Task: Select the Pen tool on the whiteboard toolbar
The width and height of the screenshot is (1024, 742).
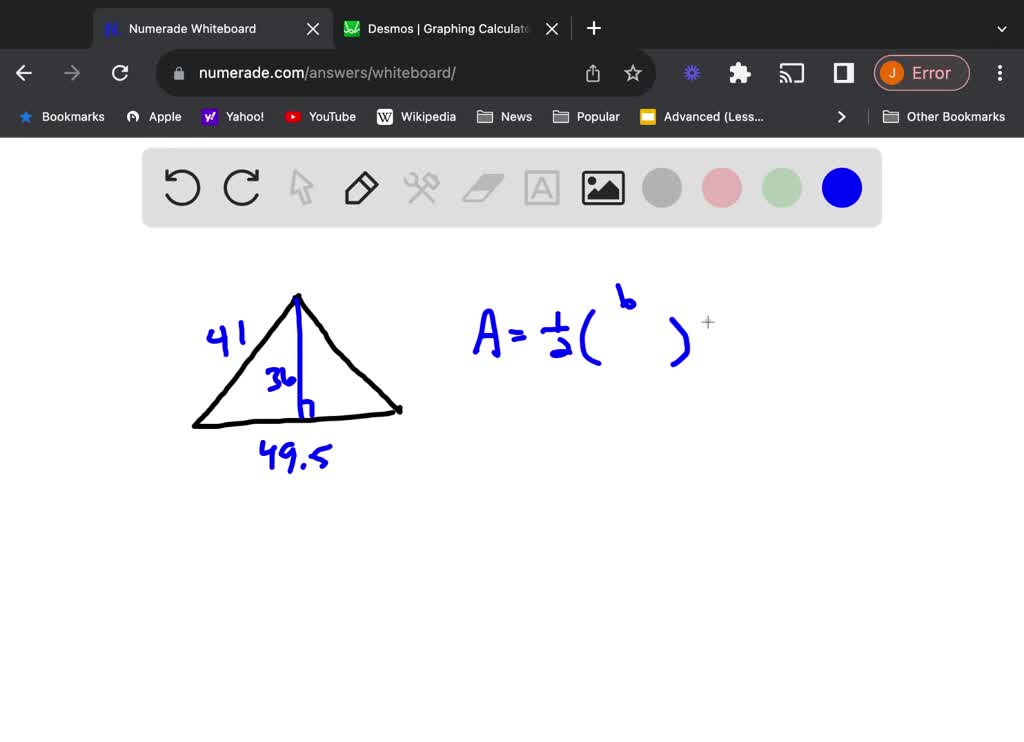Action: click(361, 187)
